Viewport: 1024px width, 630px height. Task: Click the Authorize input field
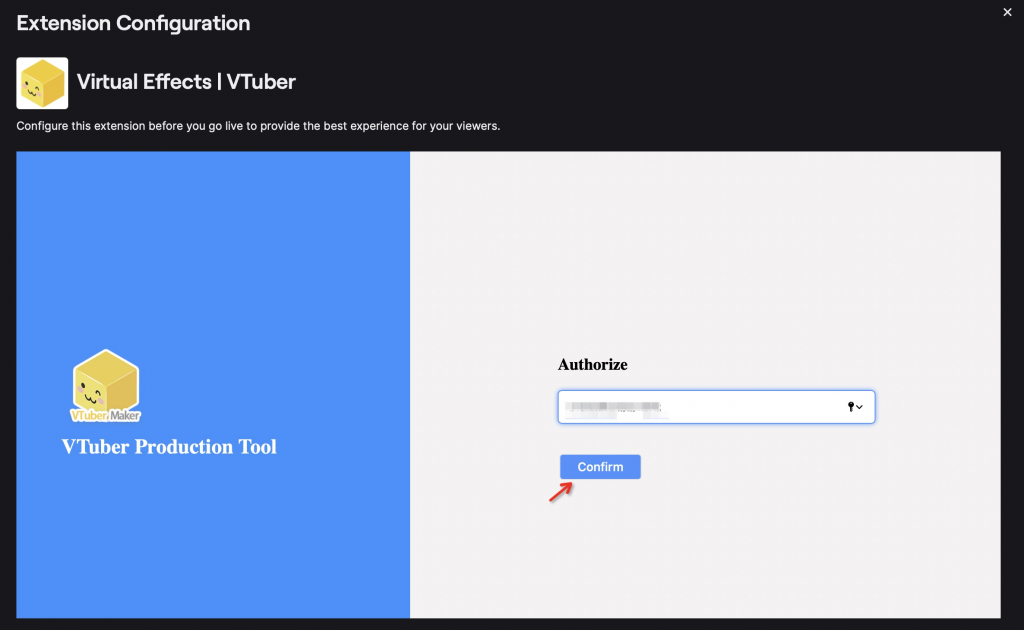click(x=716, y=407)
